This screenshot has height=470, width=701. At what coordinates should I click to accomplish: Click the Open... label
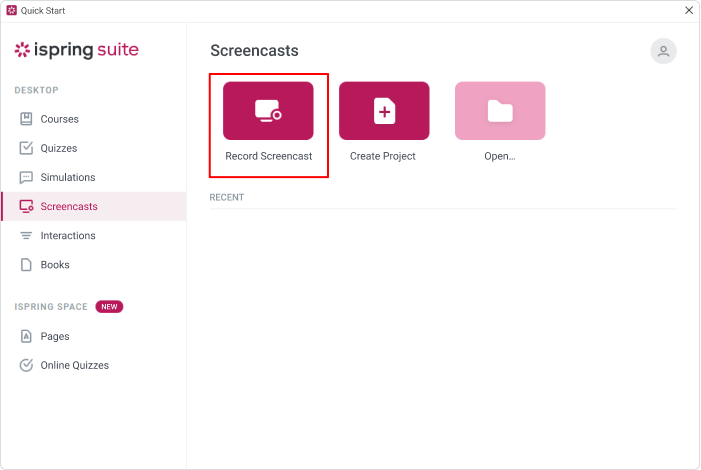click(x=500, y=156)
